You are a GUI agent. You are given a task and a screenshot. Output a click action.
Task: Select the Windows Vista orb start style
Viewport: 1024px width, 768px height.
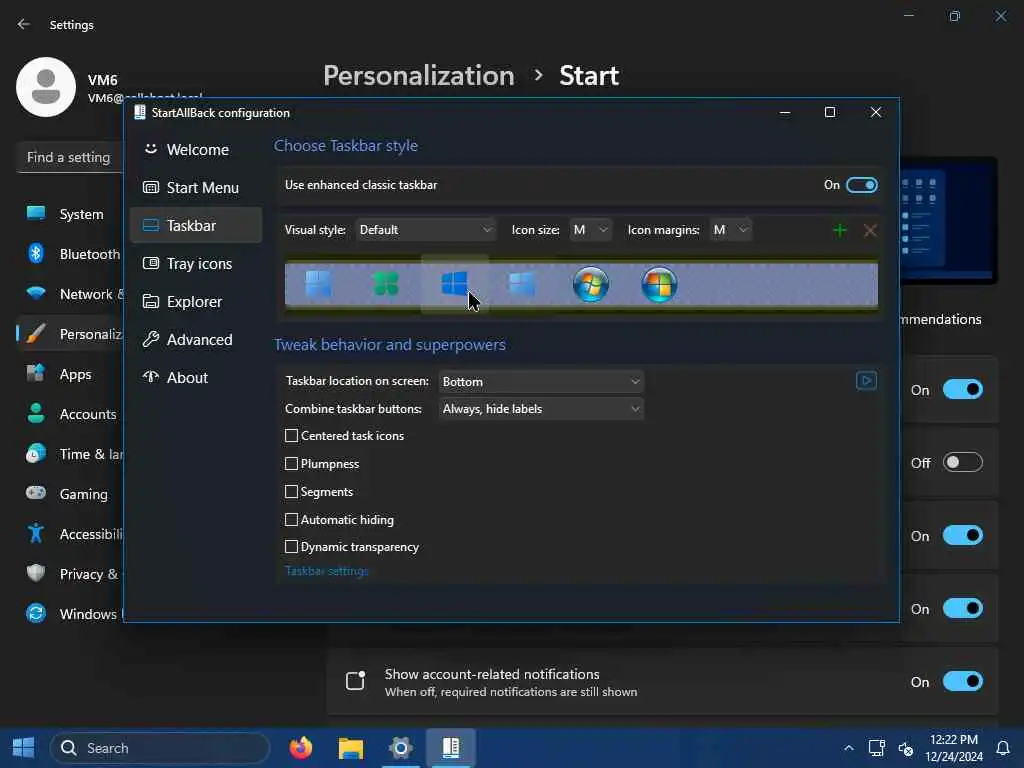click(659, 285)
